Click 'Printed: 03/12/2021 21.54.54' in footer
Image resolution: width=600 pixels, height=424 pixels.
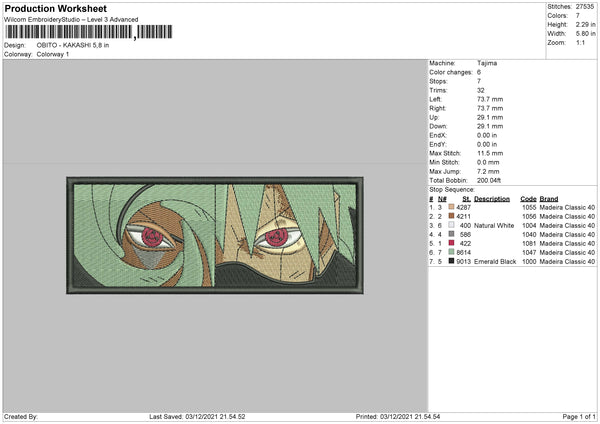tap(398, 416)
